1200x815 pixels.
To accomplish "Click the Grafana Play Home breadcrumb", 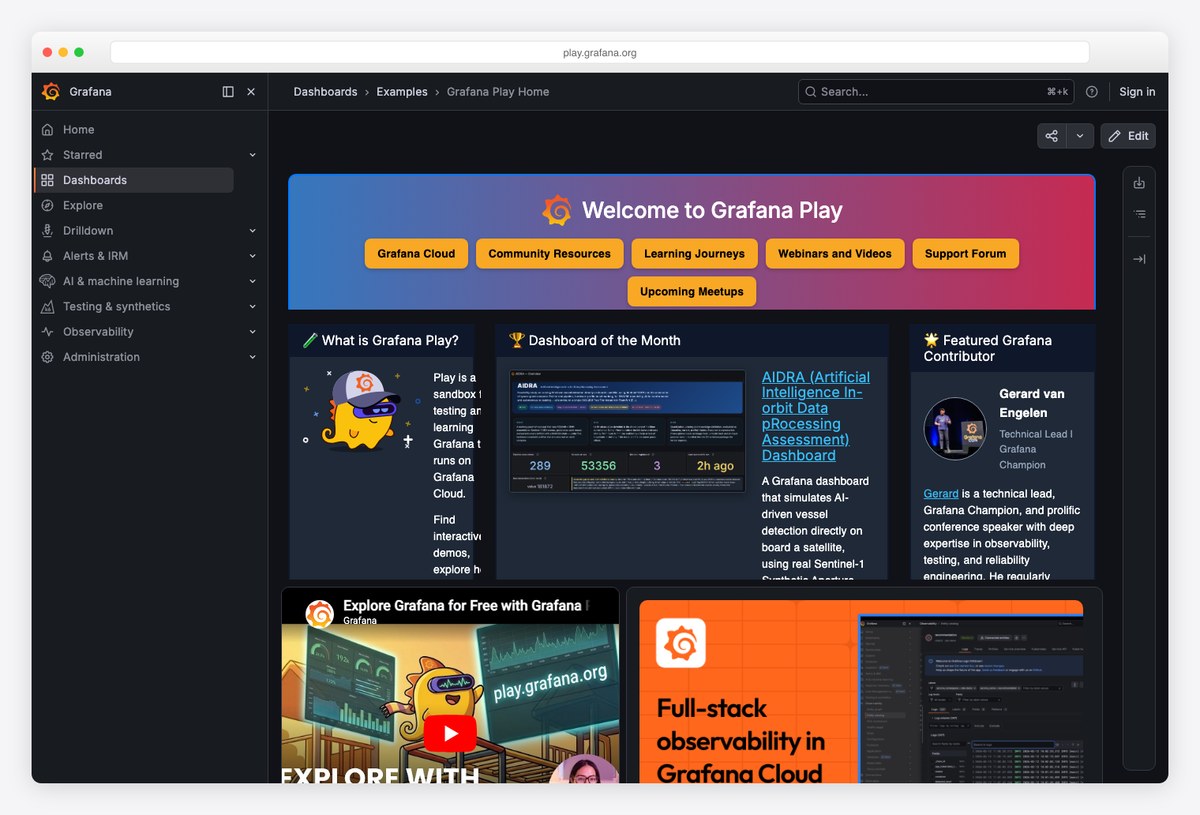I will pyautogui.click(x=498, y=92).
